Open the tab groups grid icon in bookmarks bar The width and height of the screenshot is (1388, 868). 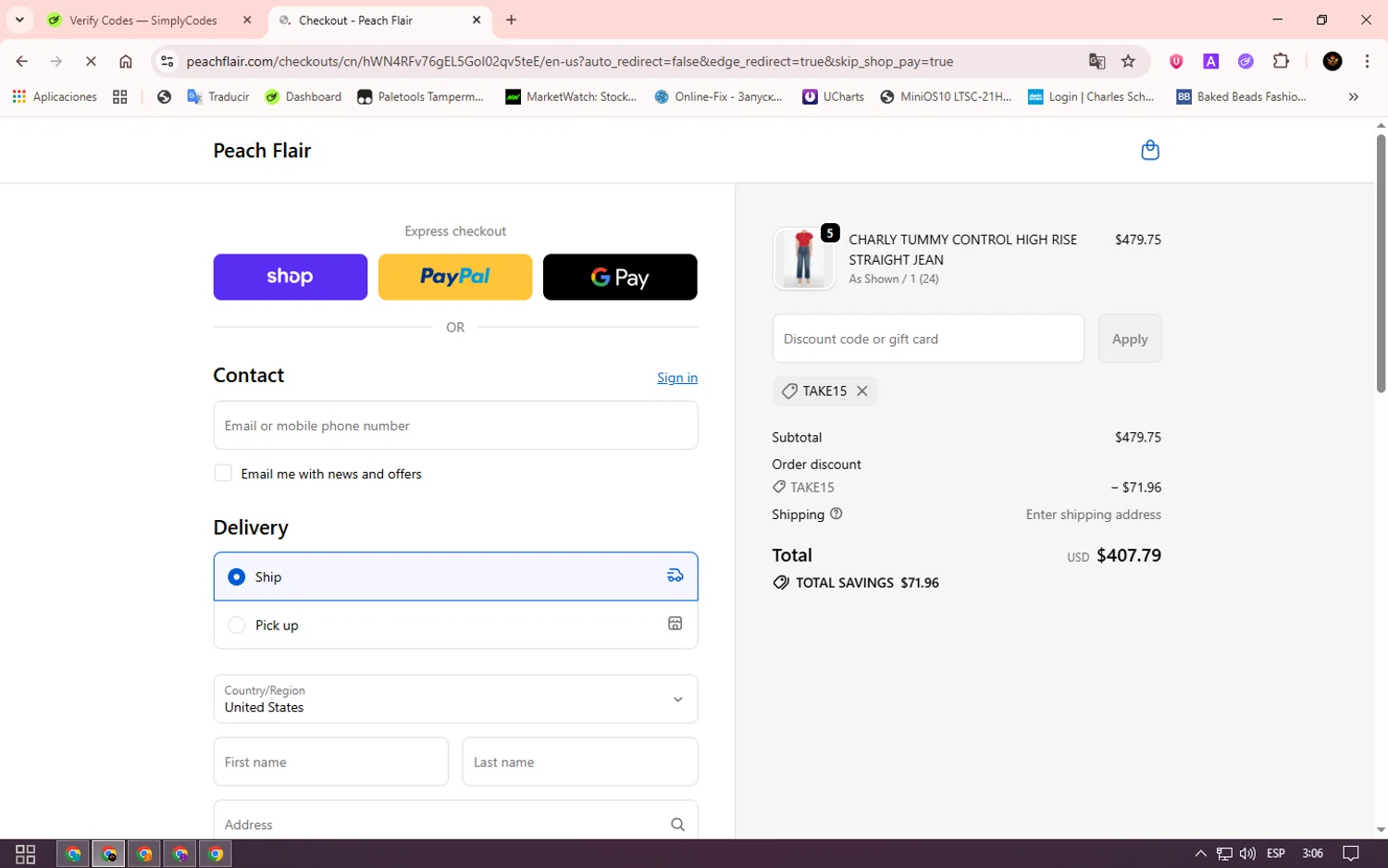tap(119, 96)
